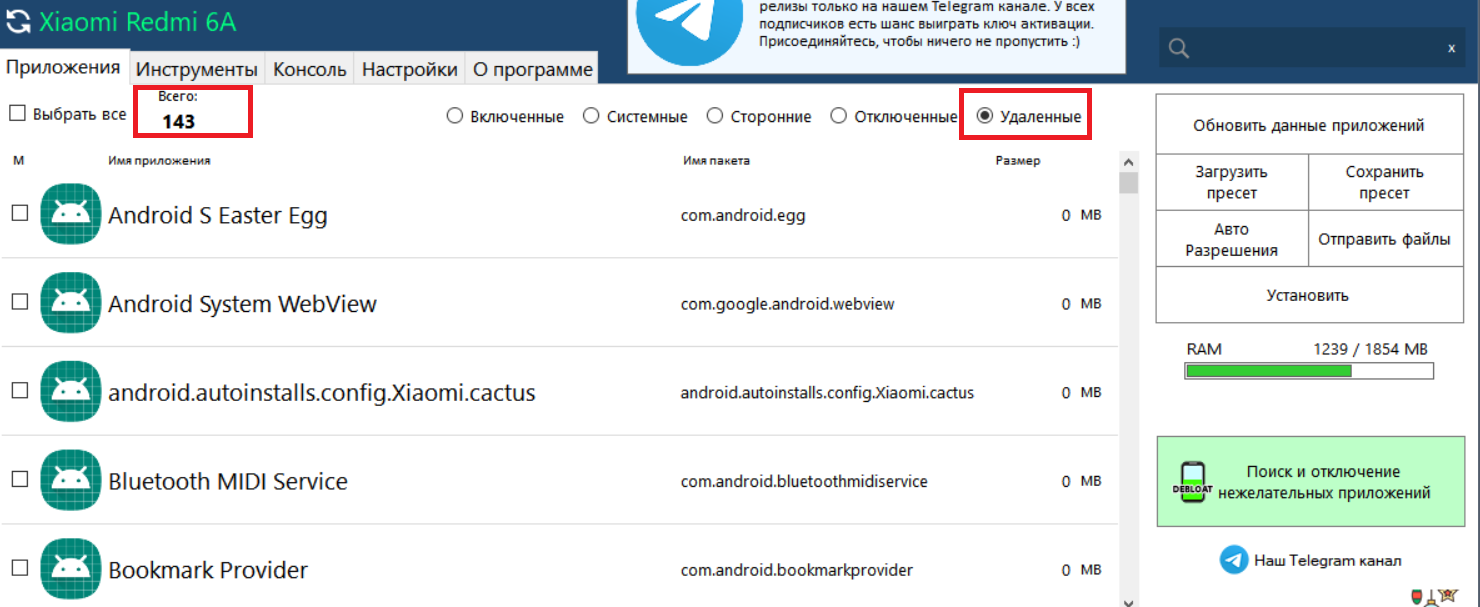The image size is (1480, 607).
Task: Click the Загрузить пресет button
Action: point(1232,182)
